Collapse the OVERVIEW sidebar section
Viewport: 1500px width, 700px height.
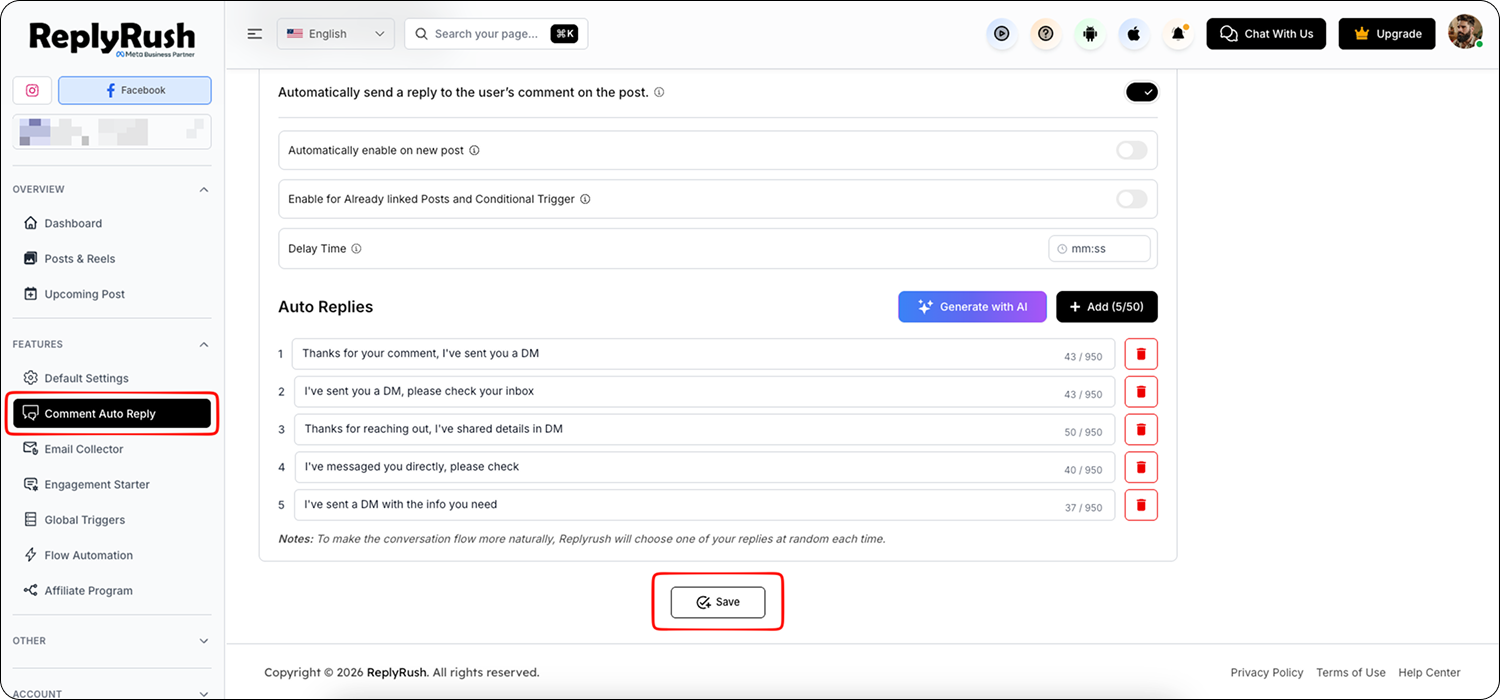tap(204, 189)
